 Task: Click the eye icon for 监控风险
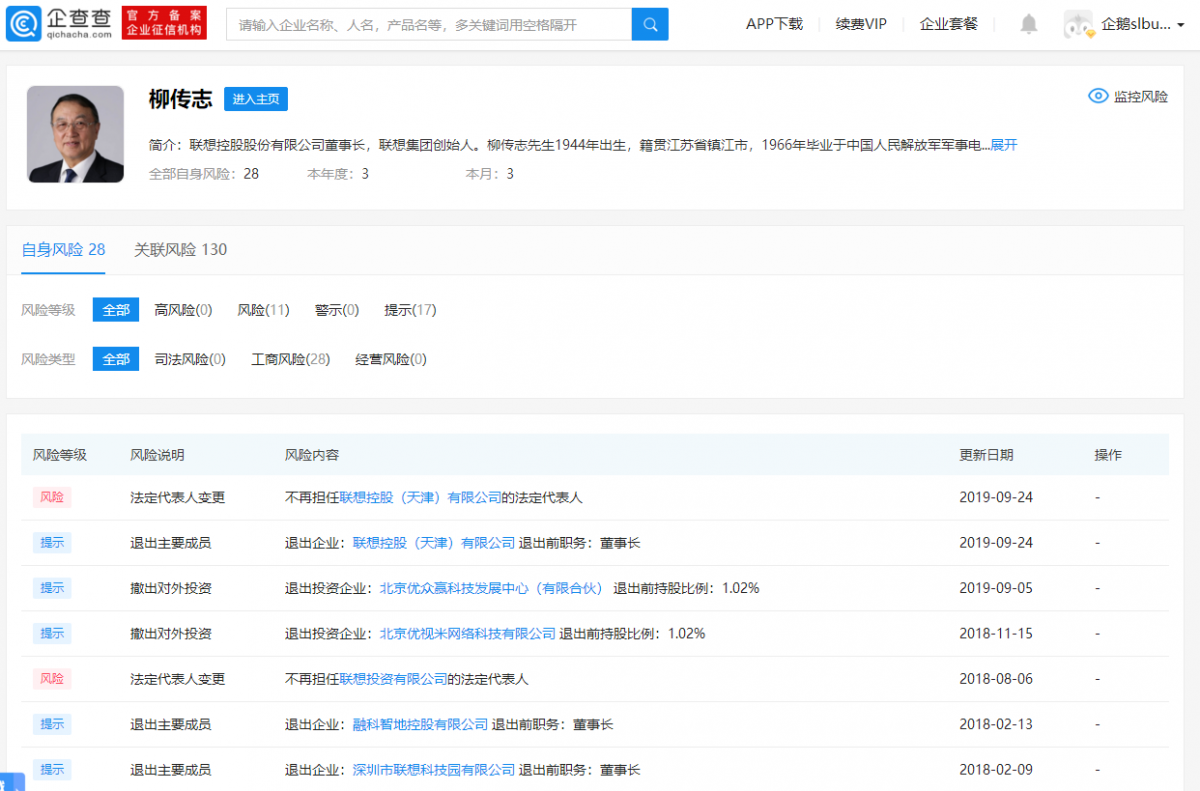tap(1098, 96)
